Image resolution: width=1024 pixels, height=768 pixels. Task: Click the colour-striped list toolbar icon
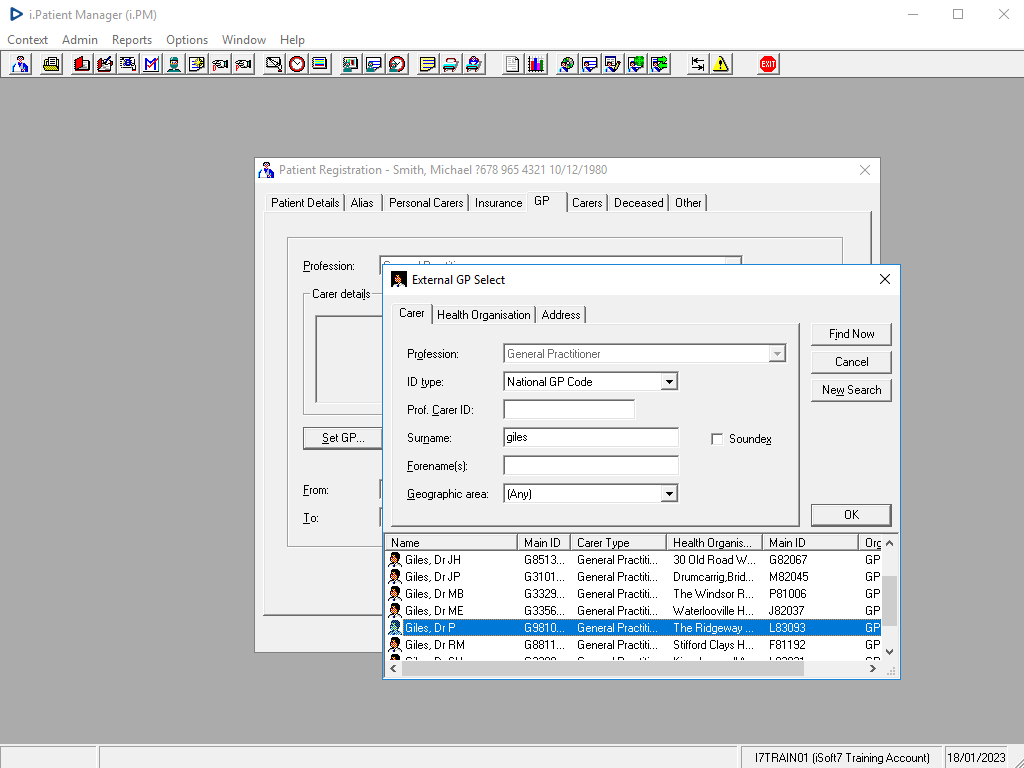click(320, 64)
